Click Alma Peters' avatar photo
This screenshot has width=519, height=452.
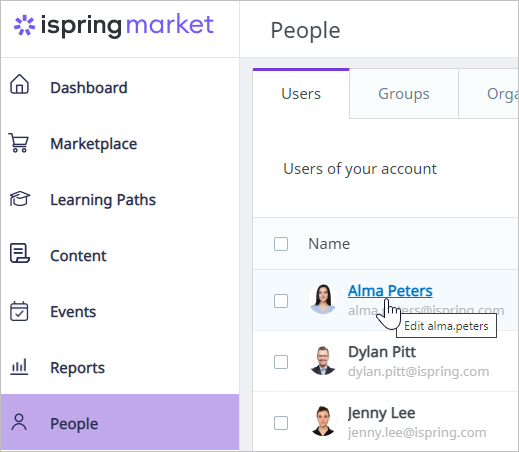pyautogui.click(x=323, y=299)
